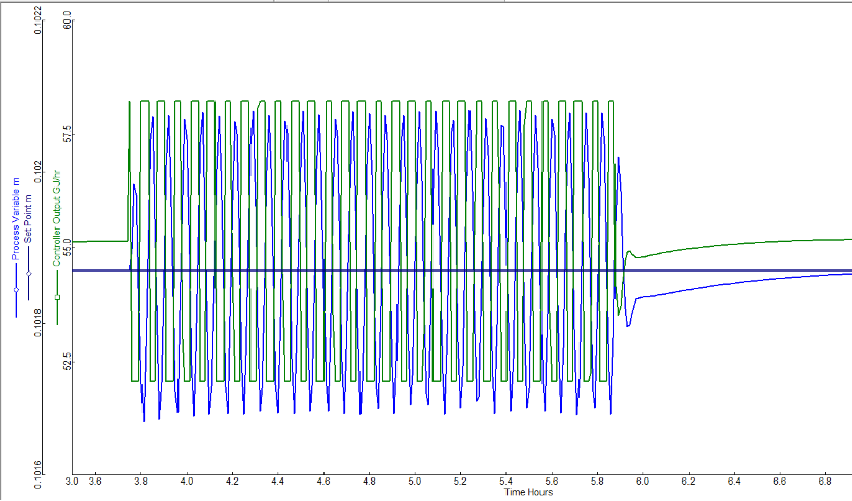
Task: Click the thick horizontal Set Point line
Action: (462, 270)
